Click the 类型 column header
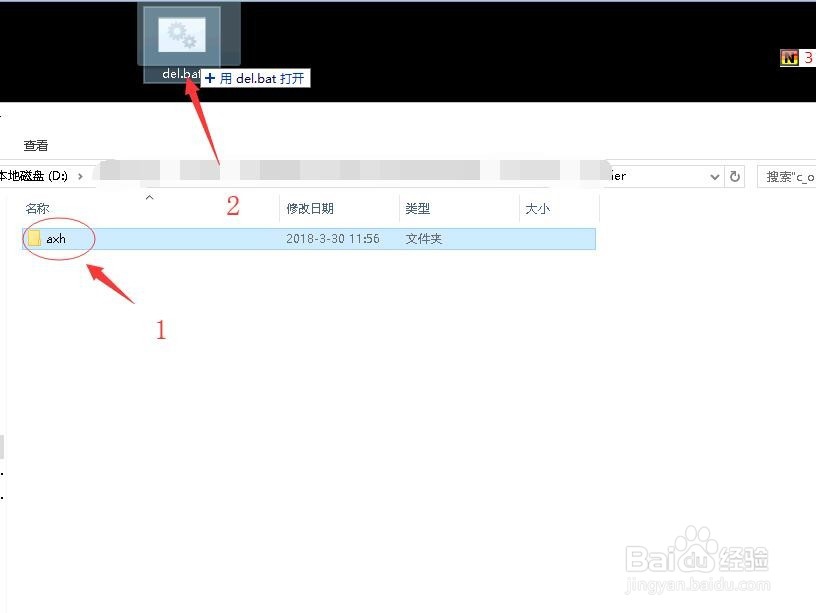Viewport: 816px width, 613px height. tap(417, 208)
